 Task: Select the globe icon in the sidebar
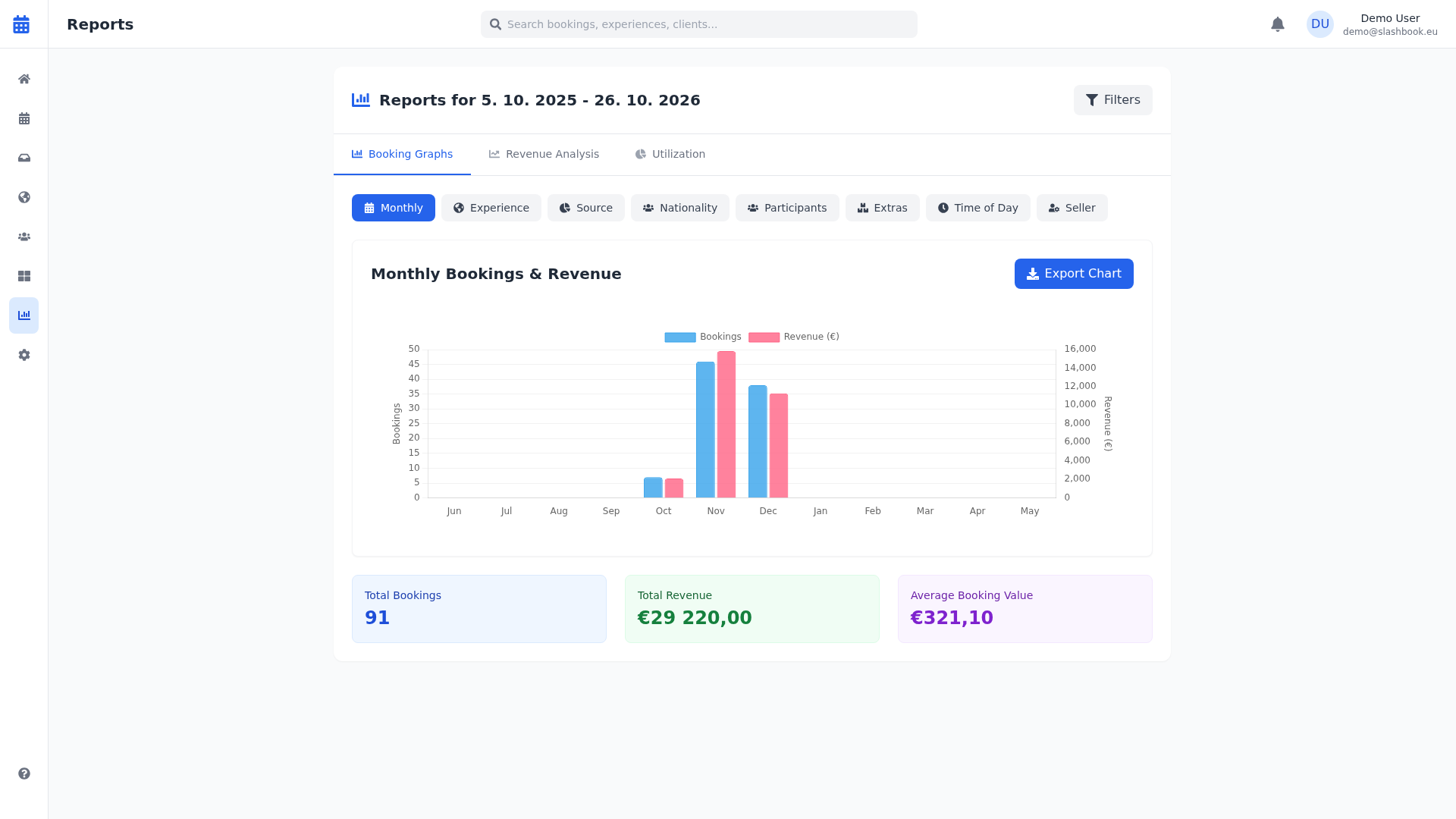[24, 197]
